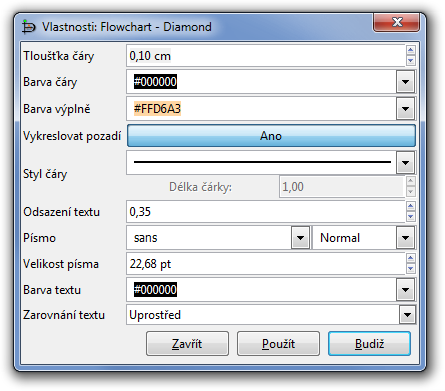
Task: Open the Barva výplně color dropdown
Action: [x=405, y=109]
